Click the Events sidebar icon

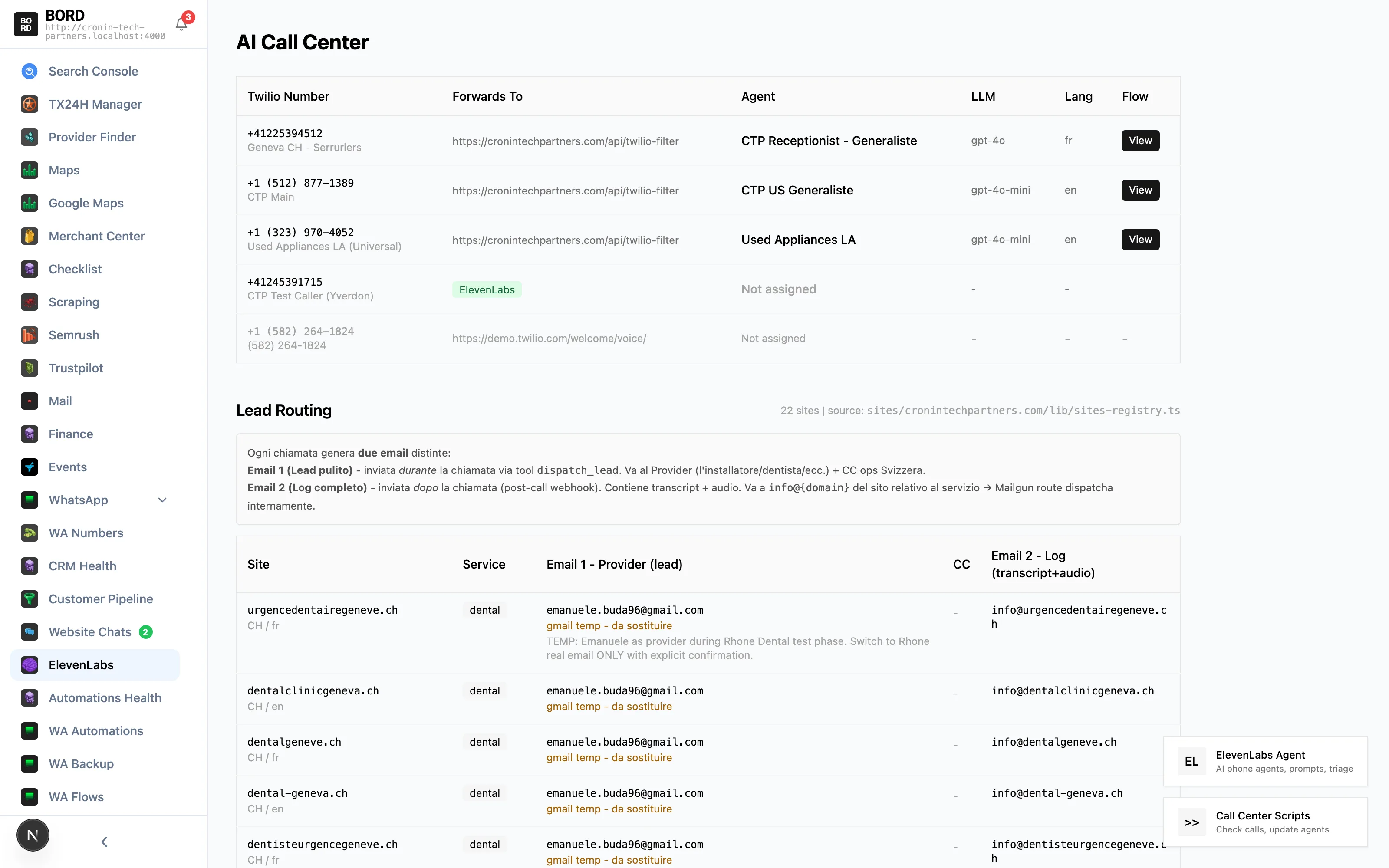tap(29, 467)
